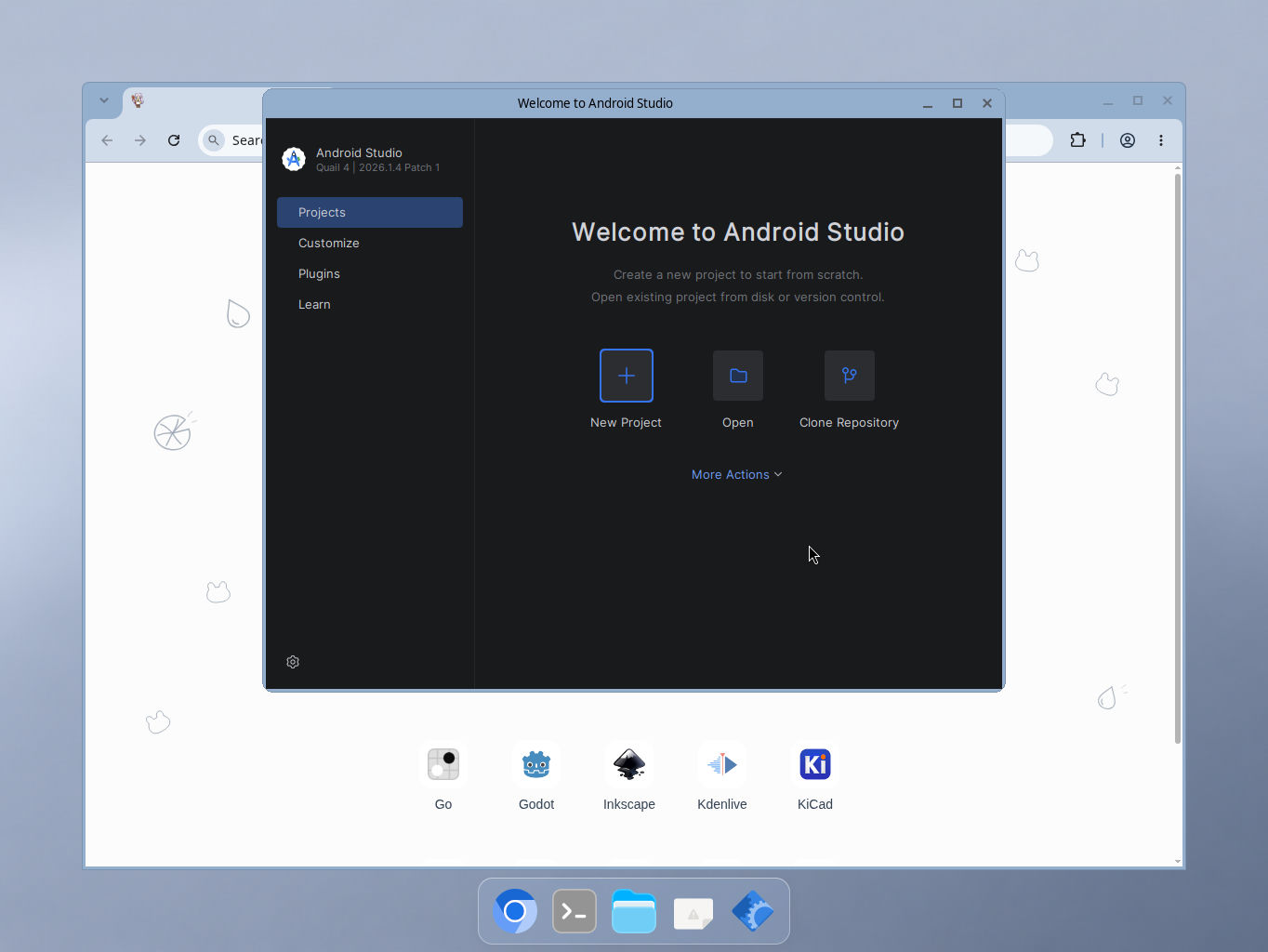The image size is (1268, 952).
Task: Click the browser reload button
Action: pos(174,140)
